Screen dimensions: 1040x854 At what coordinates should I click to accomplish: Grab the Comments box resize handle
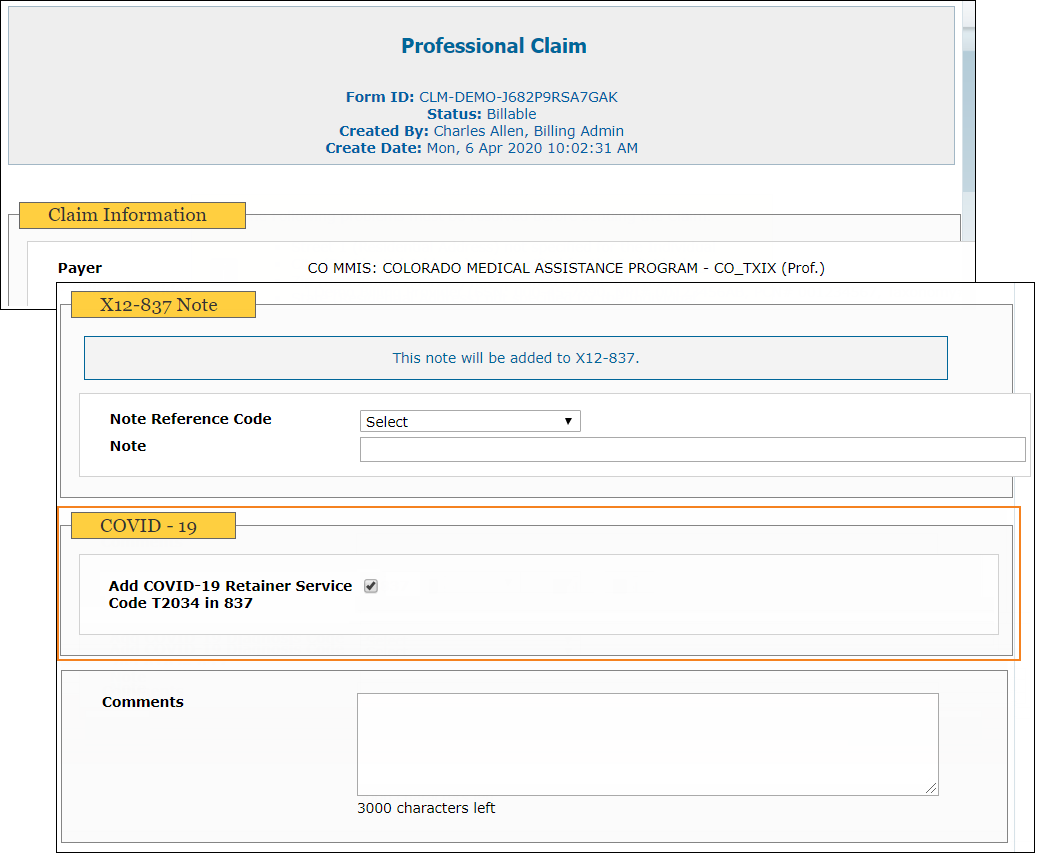(x=932, y=789)
